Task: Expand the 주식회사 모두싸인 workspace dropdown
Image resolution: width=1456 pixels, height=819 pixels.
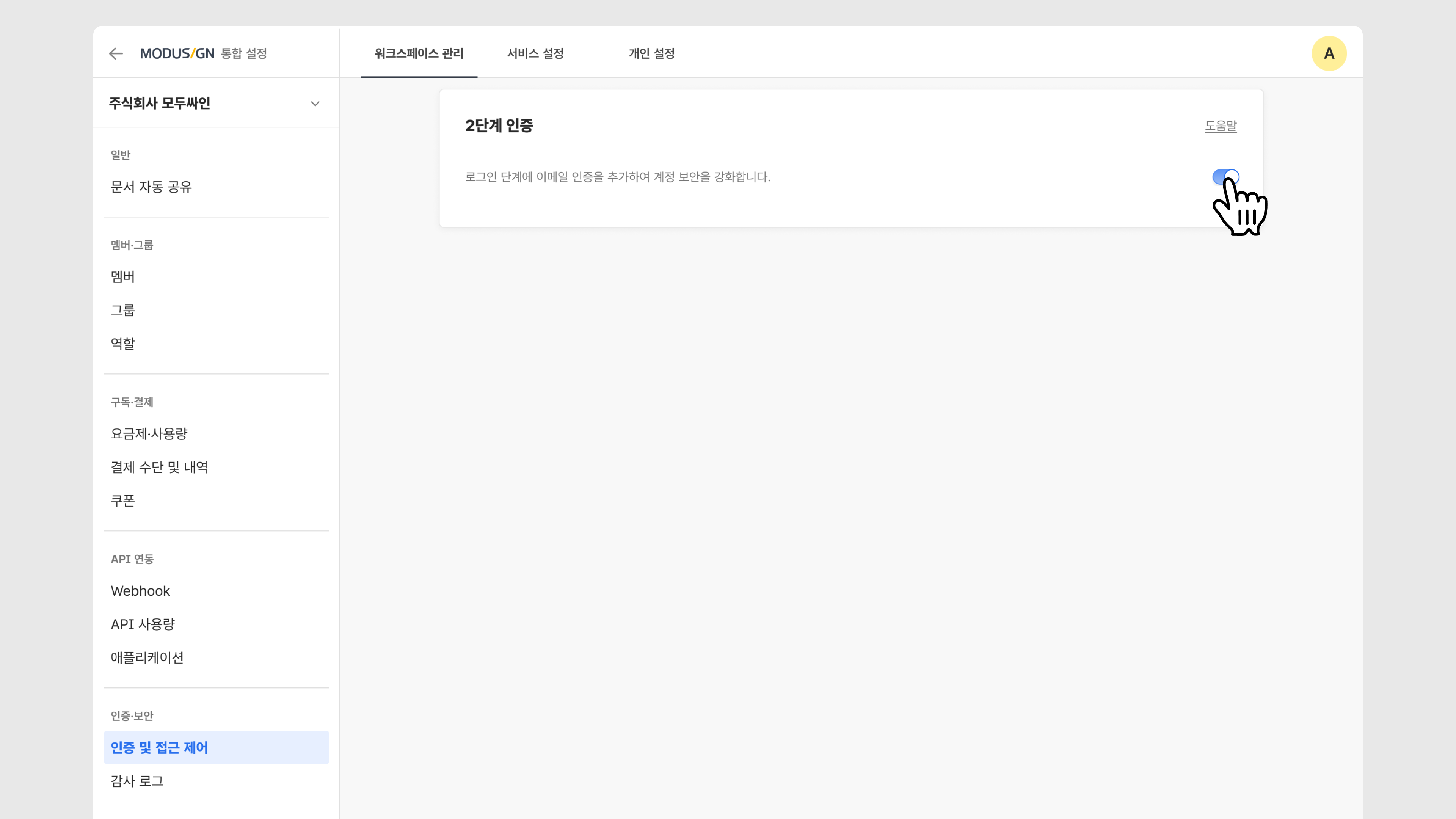Action: point(315,104)
